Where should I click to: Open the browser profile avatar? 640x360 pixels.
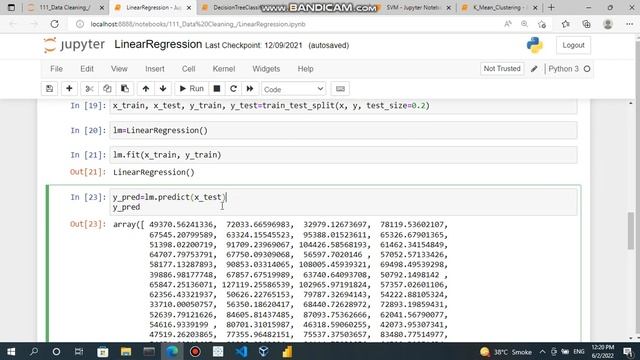[x=608, y=24]
